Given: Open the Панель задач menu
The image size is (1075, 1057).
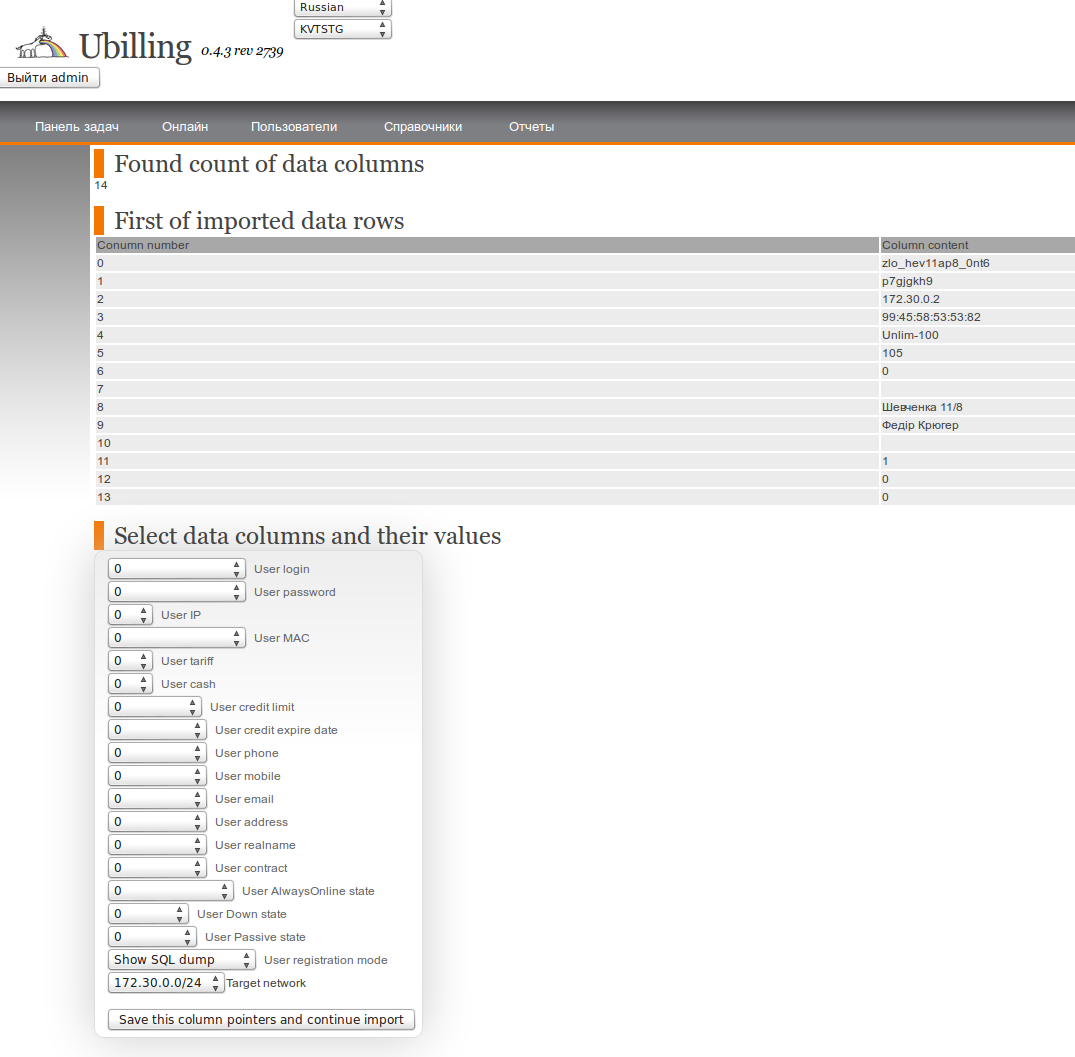Looking at the screenshot, I should 77,127.
